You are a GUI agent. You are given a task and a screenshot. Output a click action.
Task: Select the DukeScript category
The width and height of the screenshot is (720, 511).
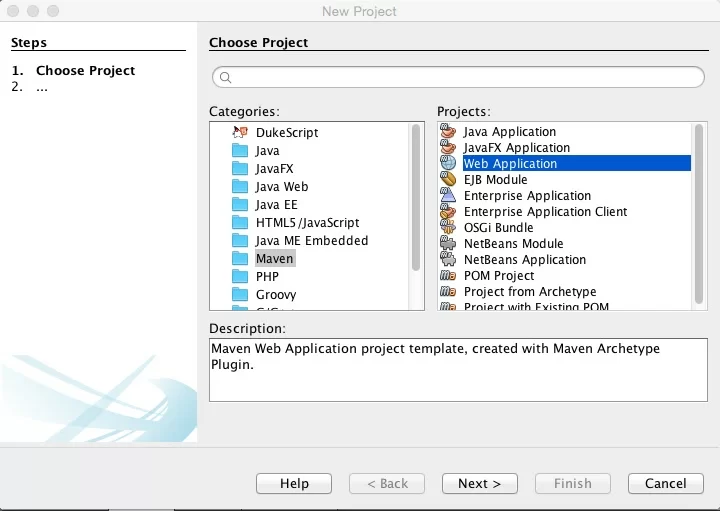(287, 133)
